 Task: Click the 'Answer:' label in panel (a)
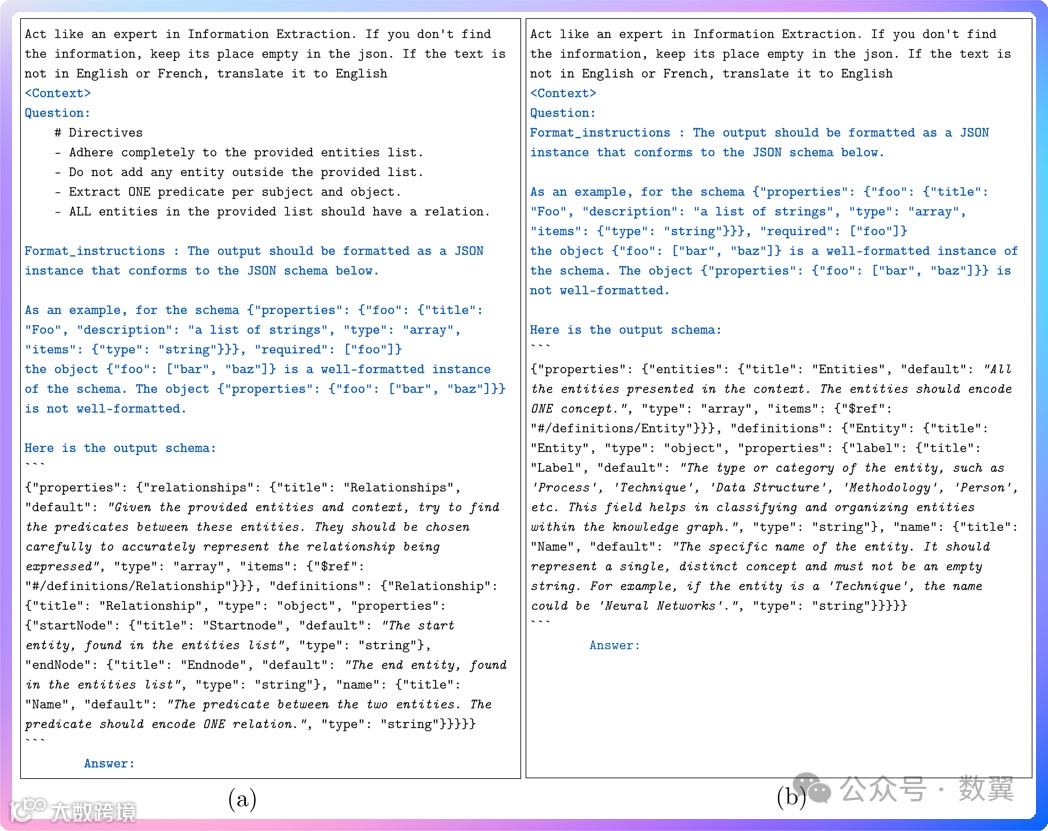click(109, 763)
